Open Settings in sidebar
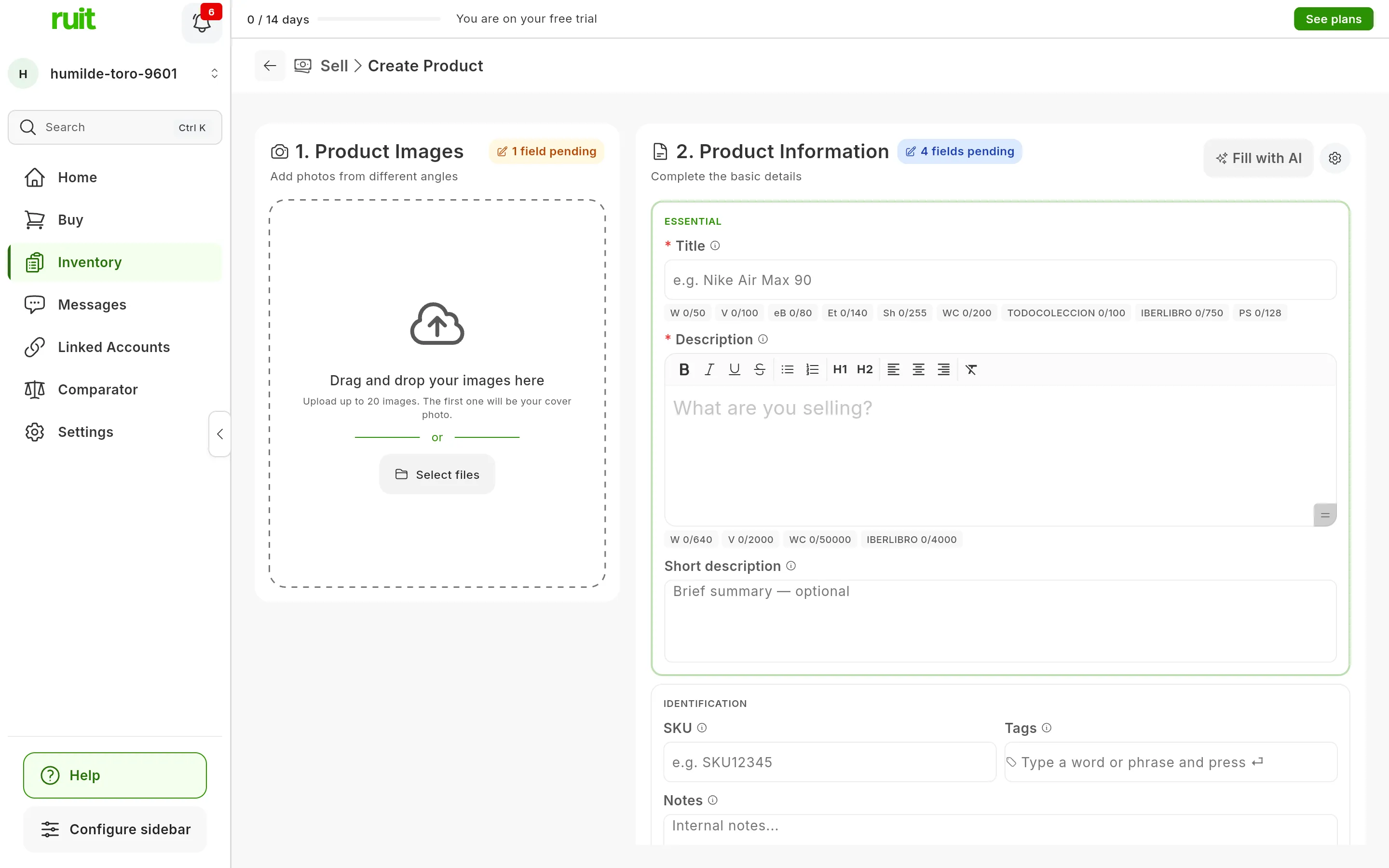This screenshot has height=868, width=1389. (x=115, y=432)
